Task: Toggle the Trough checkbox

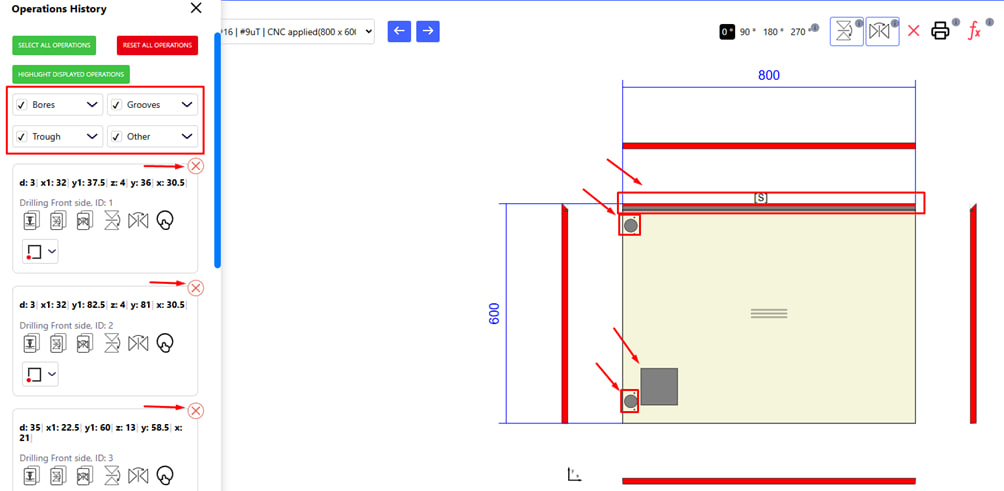Action: coord(22,137)
